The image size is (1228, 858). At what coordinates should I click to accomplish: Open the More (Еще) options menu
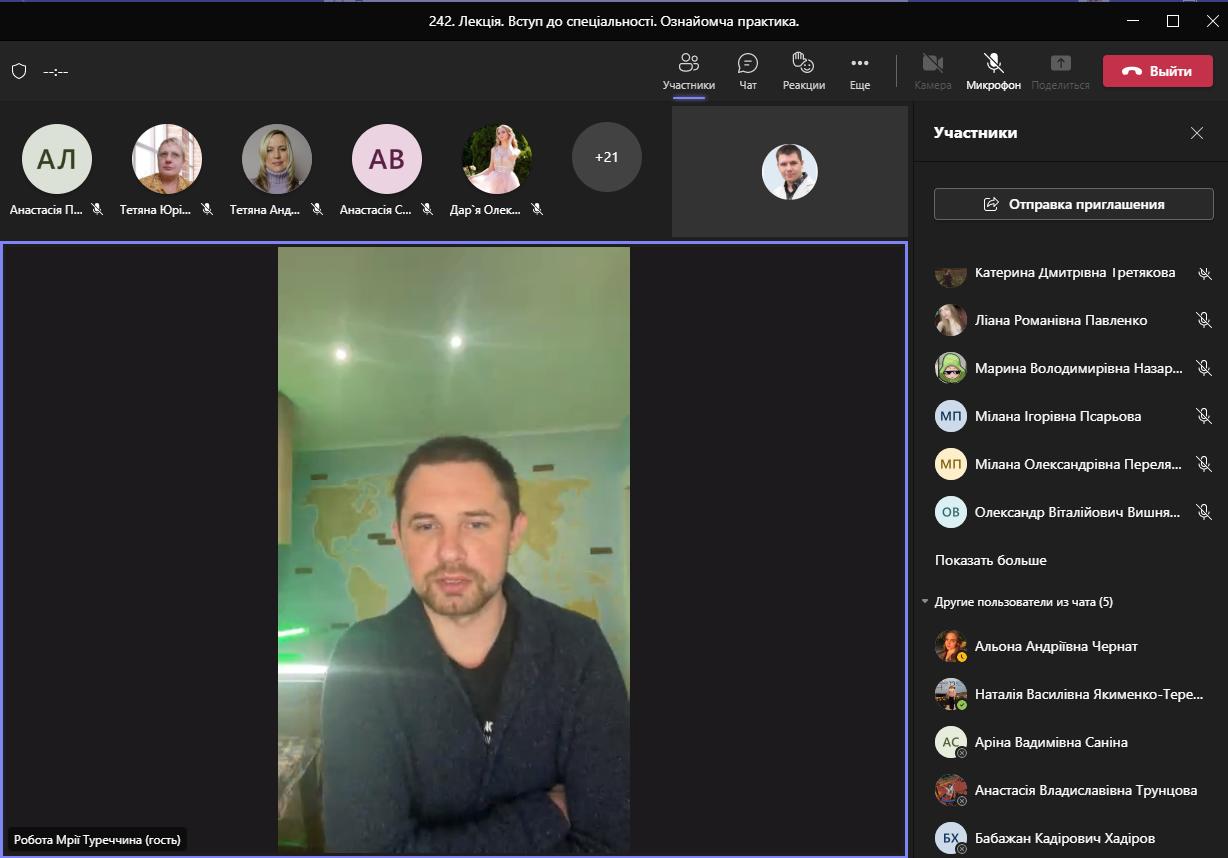click(859, 65)
